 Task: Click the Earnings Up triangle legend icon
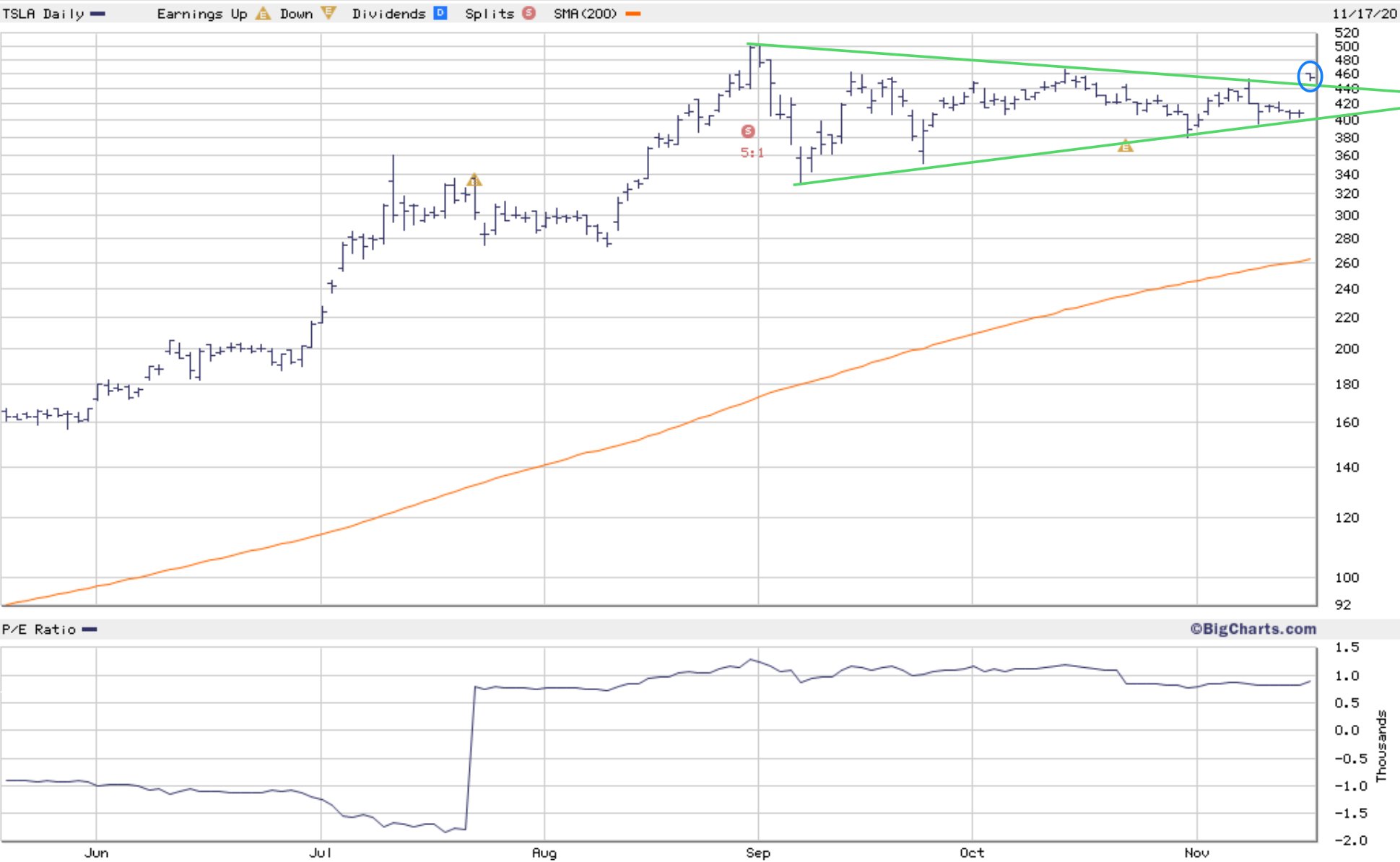tap(263, 14)
